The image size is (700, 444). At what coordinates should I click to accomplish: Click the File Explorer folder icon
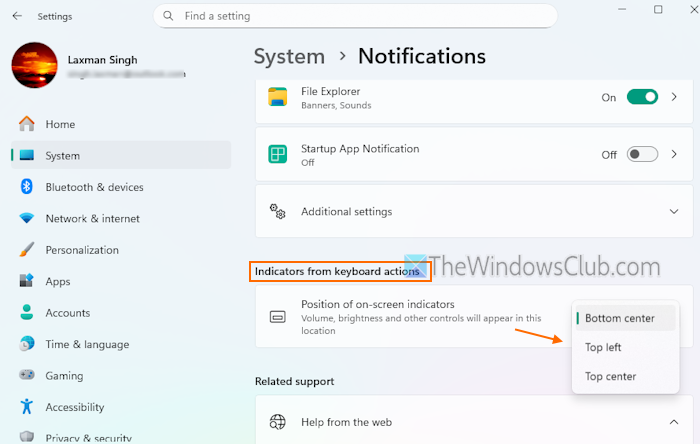(x=278, y=97)
